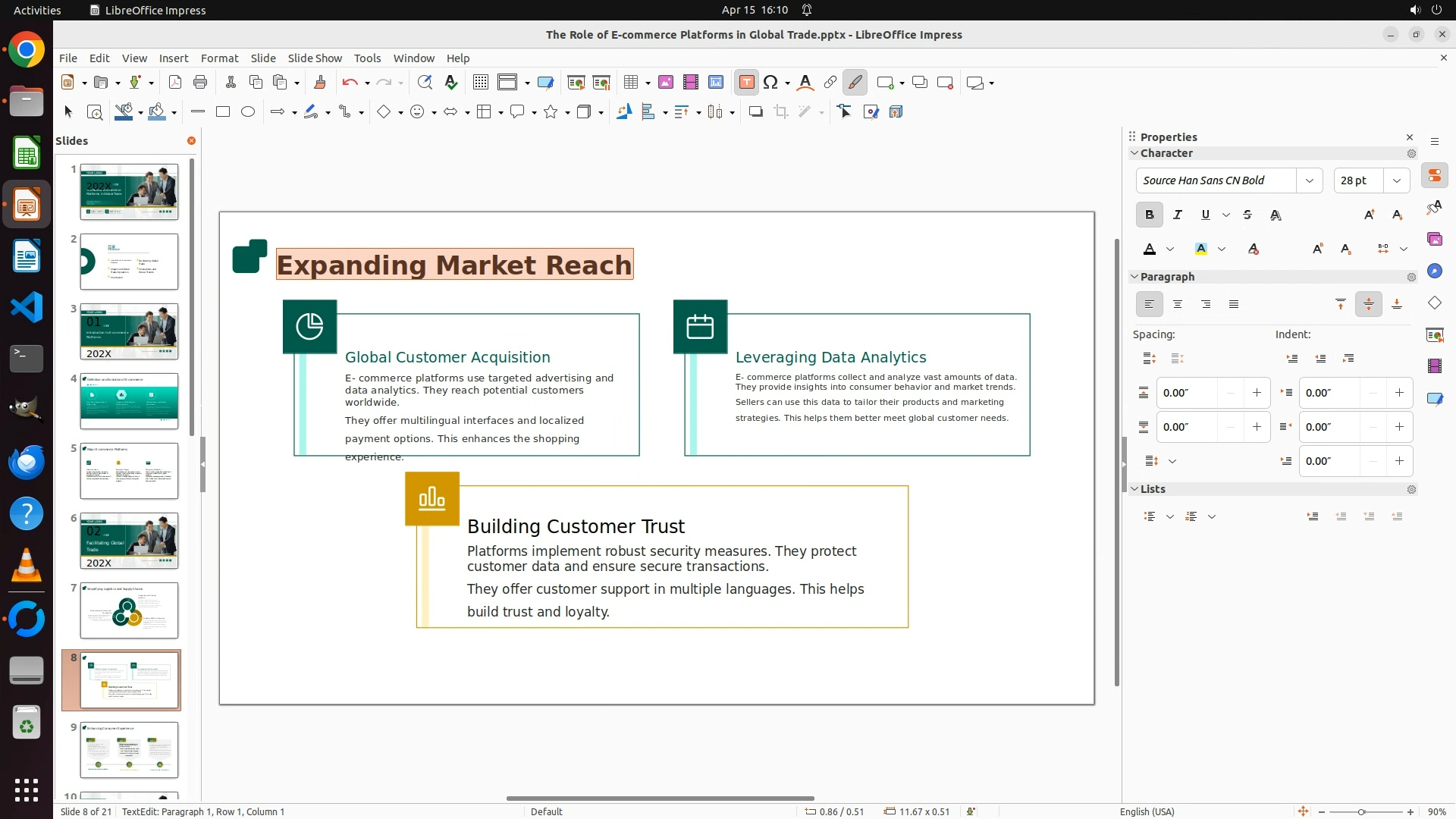
Task: Open the font size dropdown
Action: click(x=1396, y=180)
